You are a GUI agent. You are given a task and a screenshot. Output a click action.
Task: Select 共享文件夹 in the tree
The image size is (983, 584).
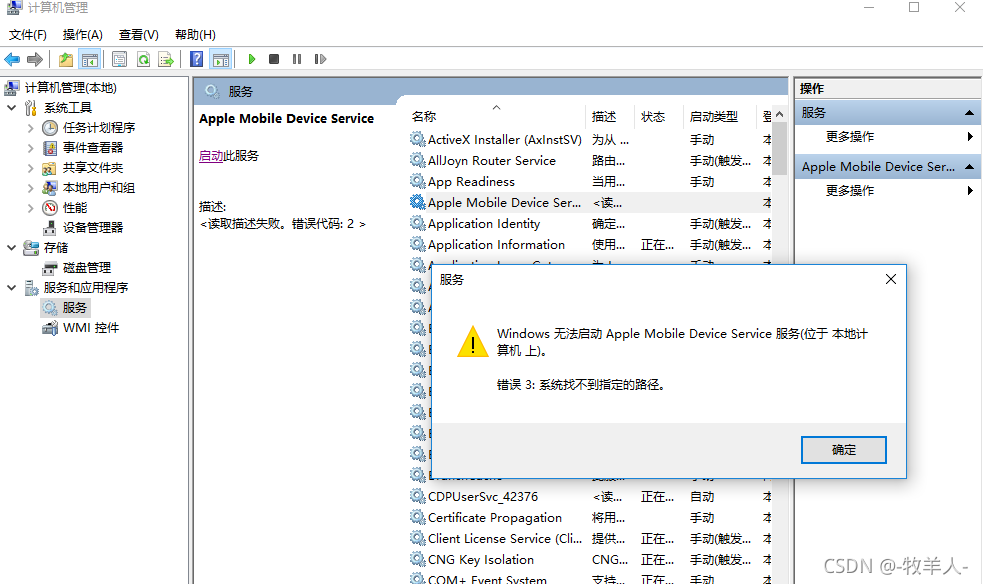[x=93, y=168]
